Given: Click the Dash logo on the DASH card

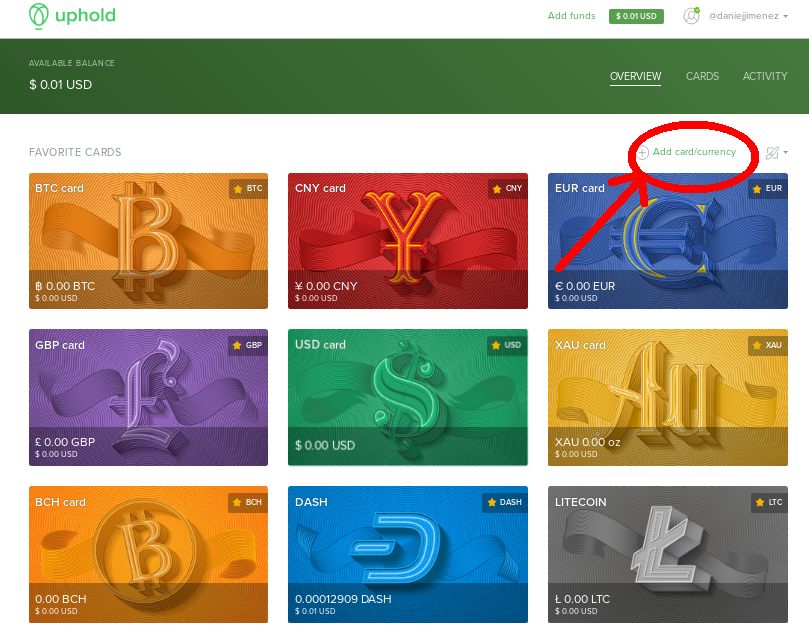Looking at the screenshot, I should [x=395, y=547].
